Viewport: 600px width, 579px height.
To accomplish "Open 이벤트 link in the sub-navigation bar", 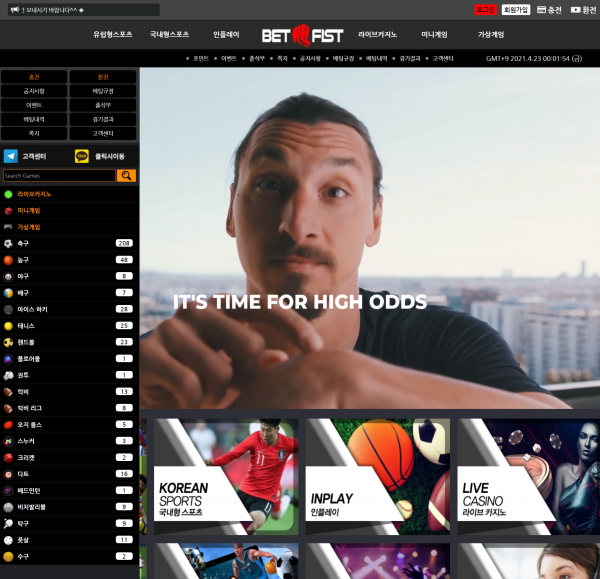I will 229,59.
